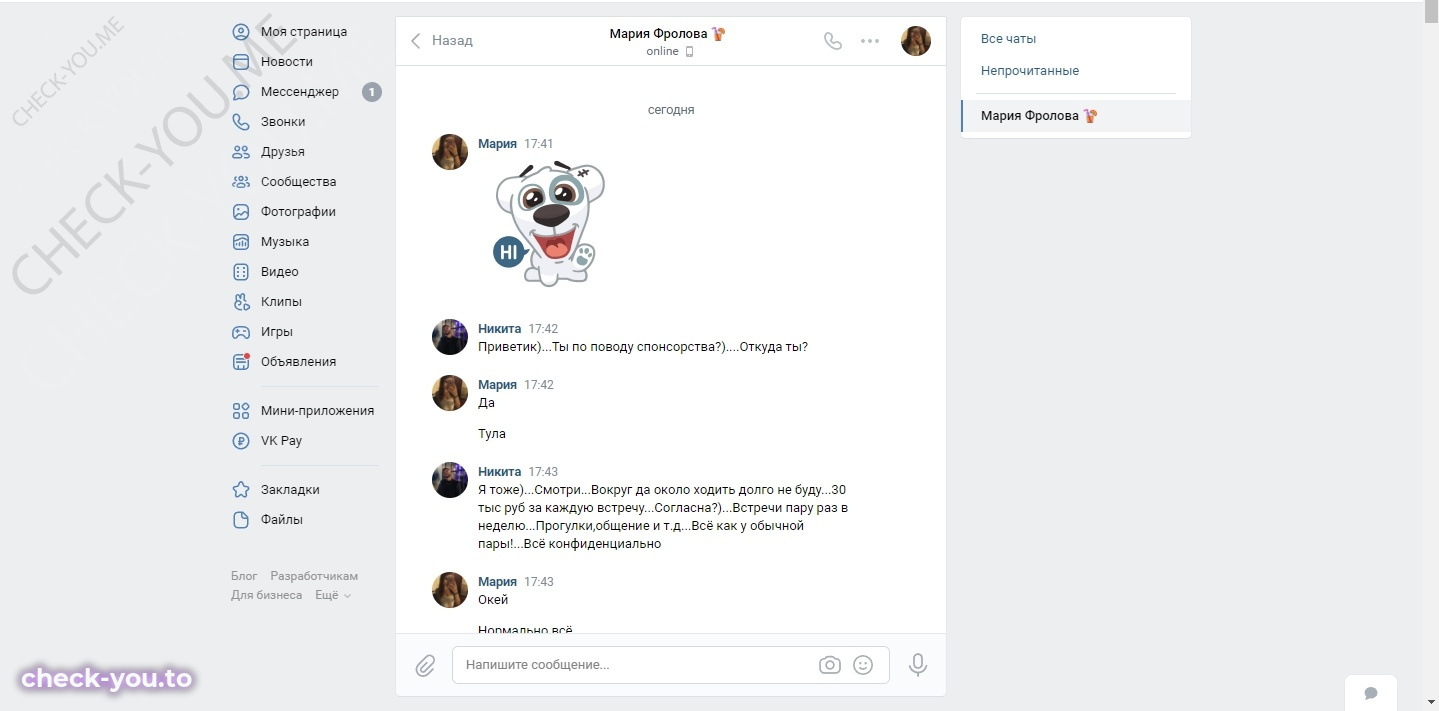
Task: Open the Файлы files icon
Action: (x=241, y=520)
